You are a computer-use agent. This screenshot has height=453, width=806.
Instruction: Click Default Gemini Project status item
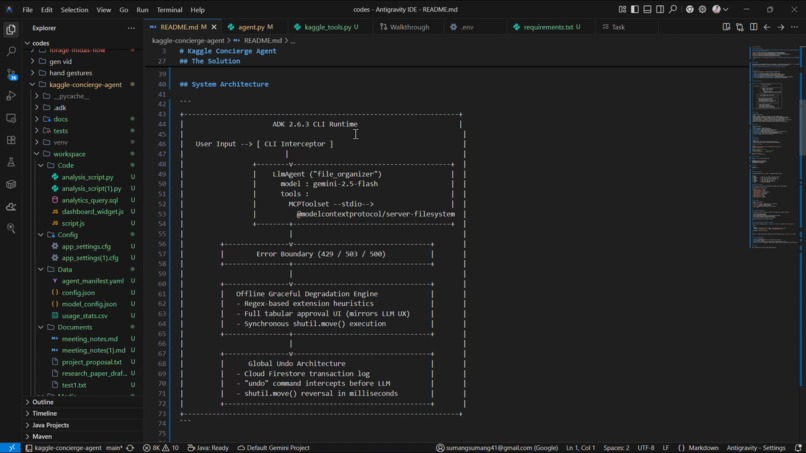pos(273,448)
